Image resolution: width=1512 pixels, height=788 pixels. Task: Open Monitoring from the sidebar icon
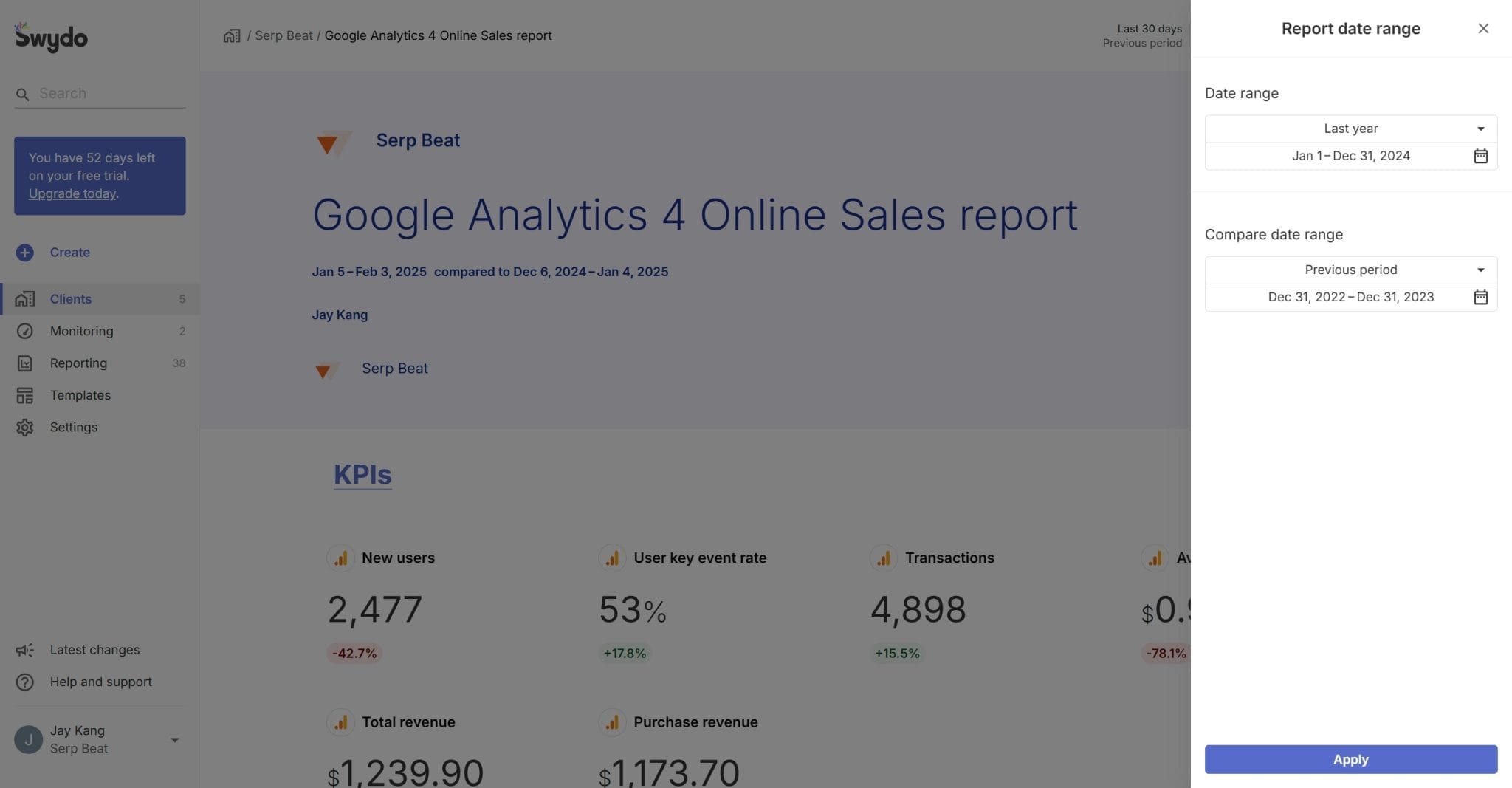pos(24,331)
